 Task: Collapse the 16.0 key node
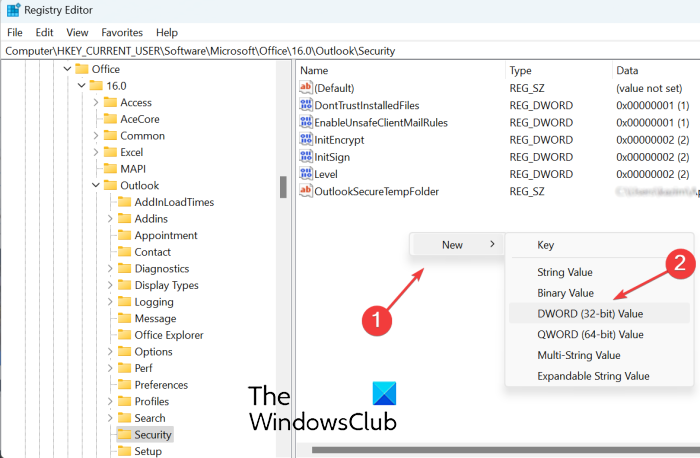coord(82,85)
